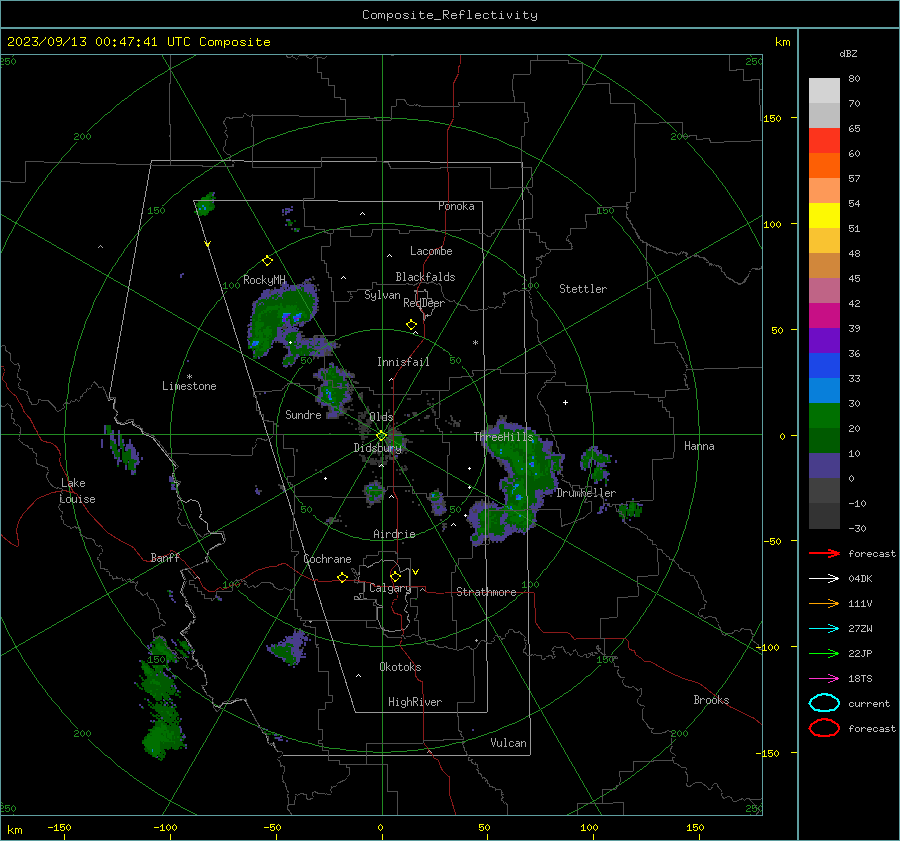The width and height of the screenshot is (900, 841).
Task: Click the Strathmore label
Action: coord(486,592)
